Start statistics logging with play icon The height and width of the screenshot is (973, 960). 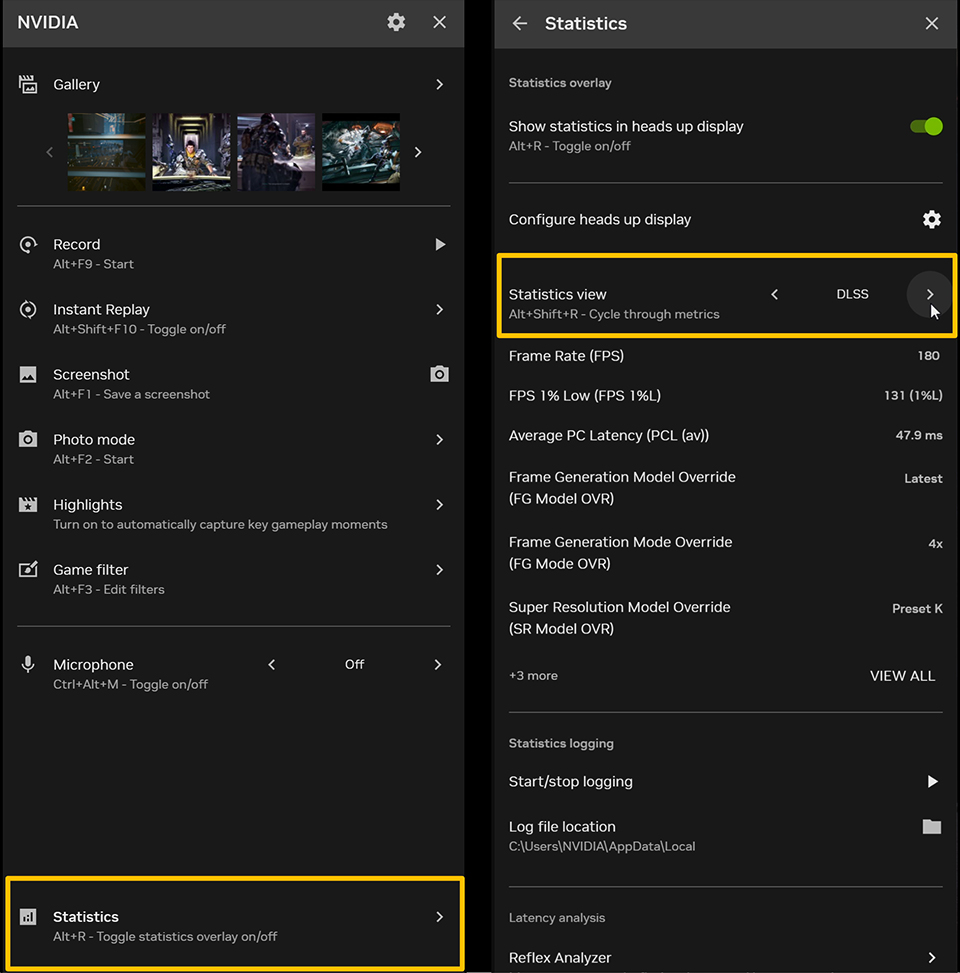[931, 781]
